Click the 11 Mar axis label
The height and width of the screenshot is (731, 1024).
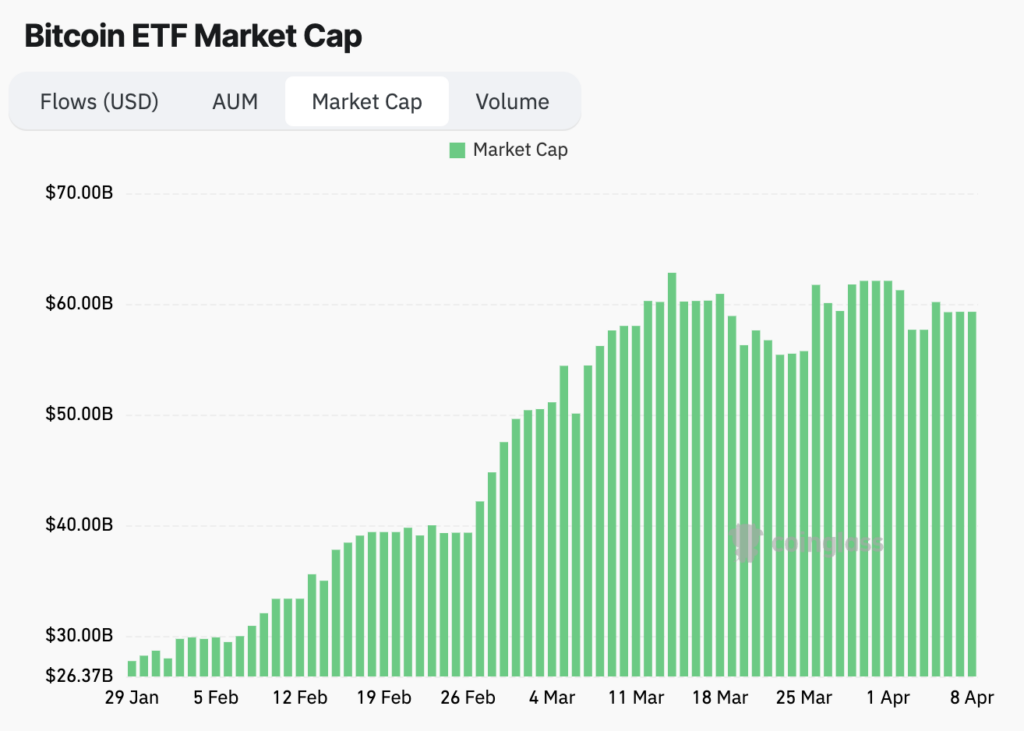pos(636,698)
